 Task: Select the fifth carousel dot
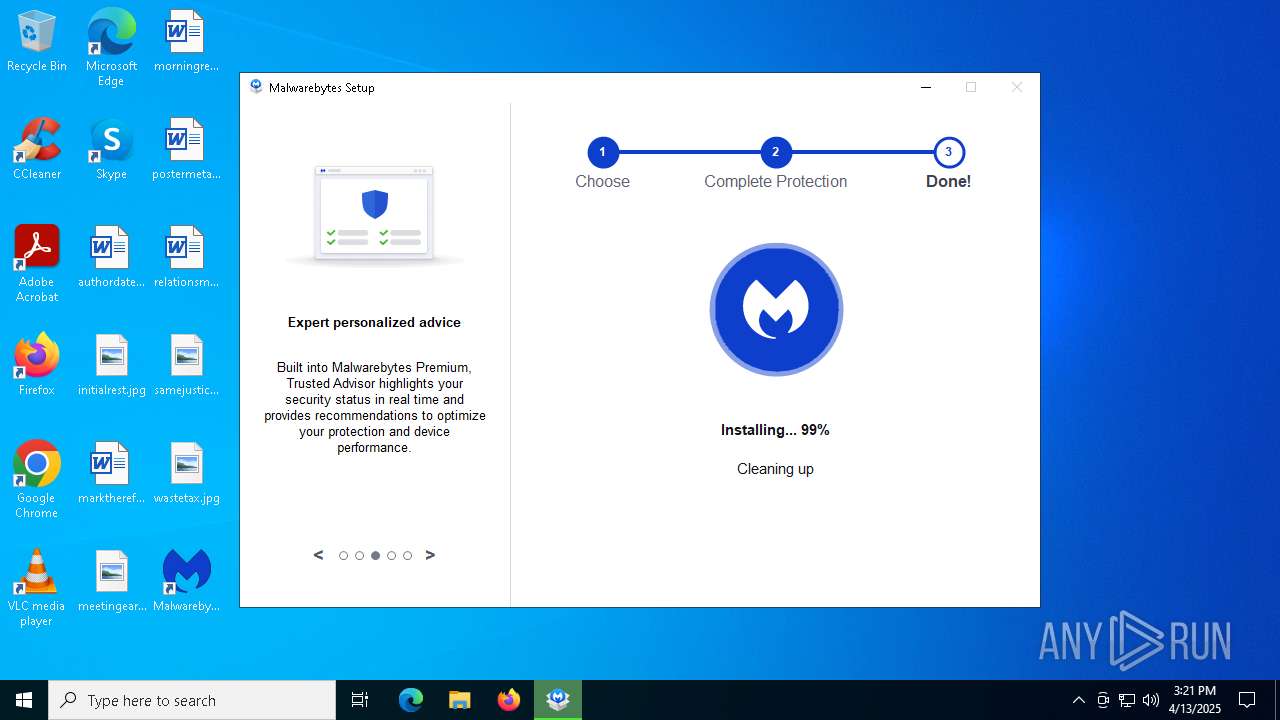(407, 556)
